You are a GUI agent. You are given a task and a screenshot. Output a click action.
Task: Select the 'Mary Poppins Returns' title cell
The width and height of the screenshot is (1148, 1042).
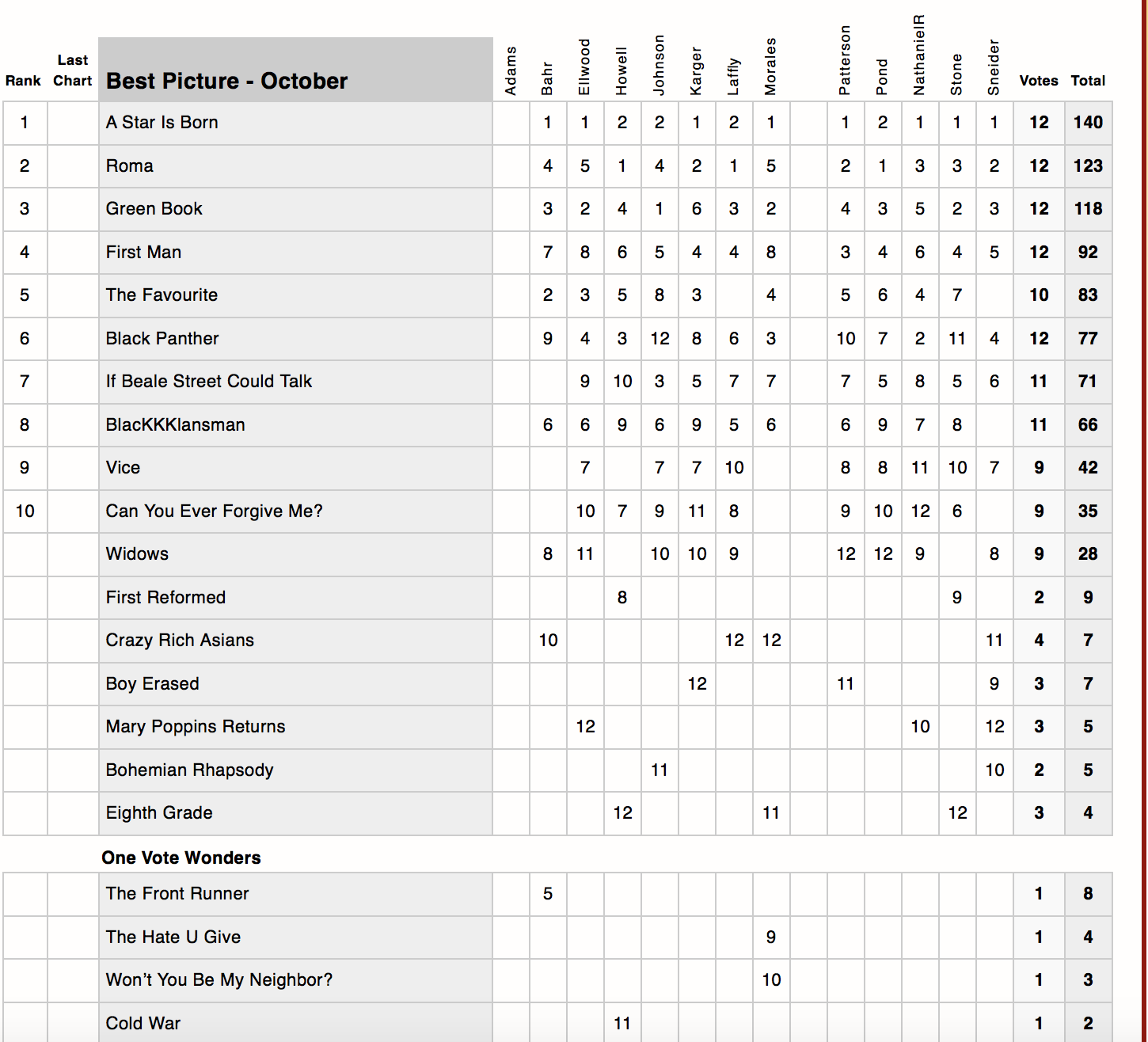coord(196,727)
